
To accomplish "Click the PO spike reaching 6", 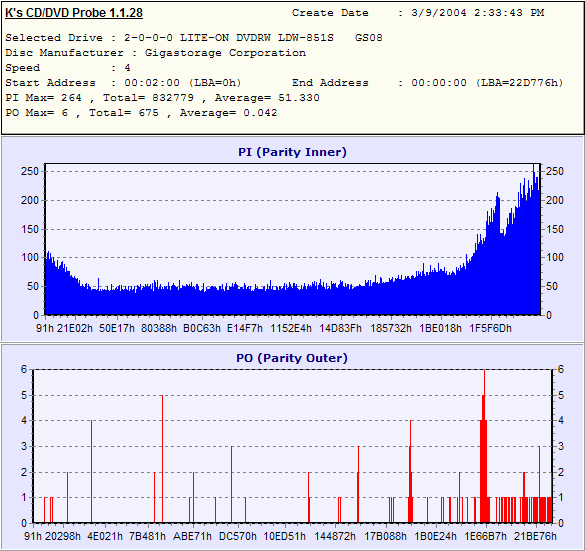I will [484, 446].
